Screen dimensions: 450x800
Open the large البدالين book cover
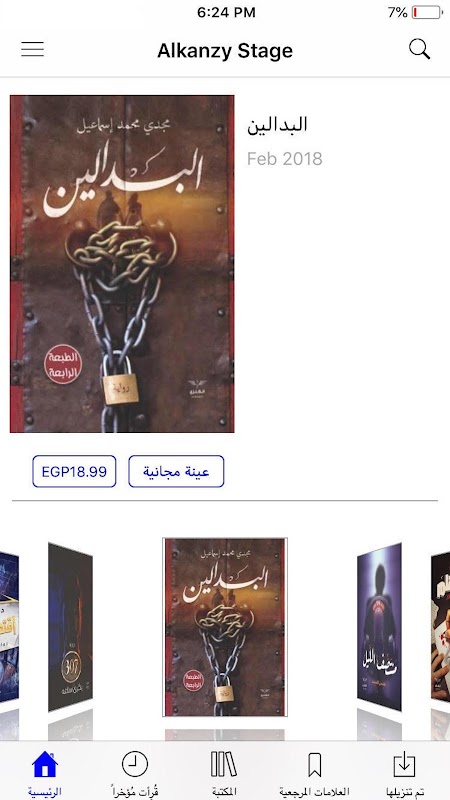(x=122, y=264)
